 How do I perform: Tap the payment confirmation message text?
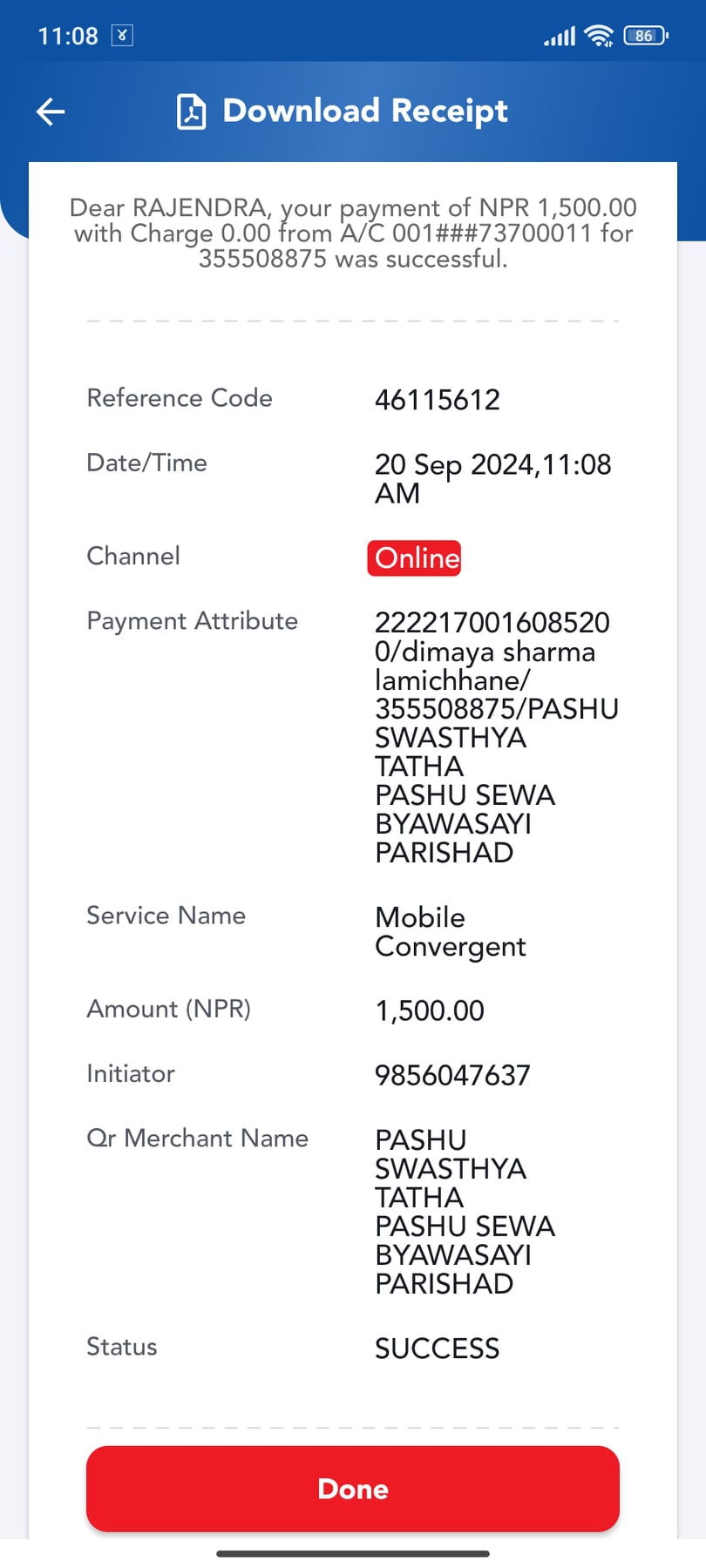(x=353, y=233)
